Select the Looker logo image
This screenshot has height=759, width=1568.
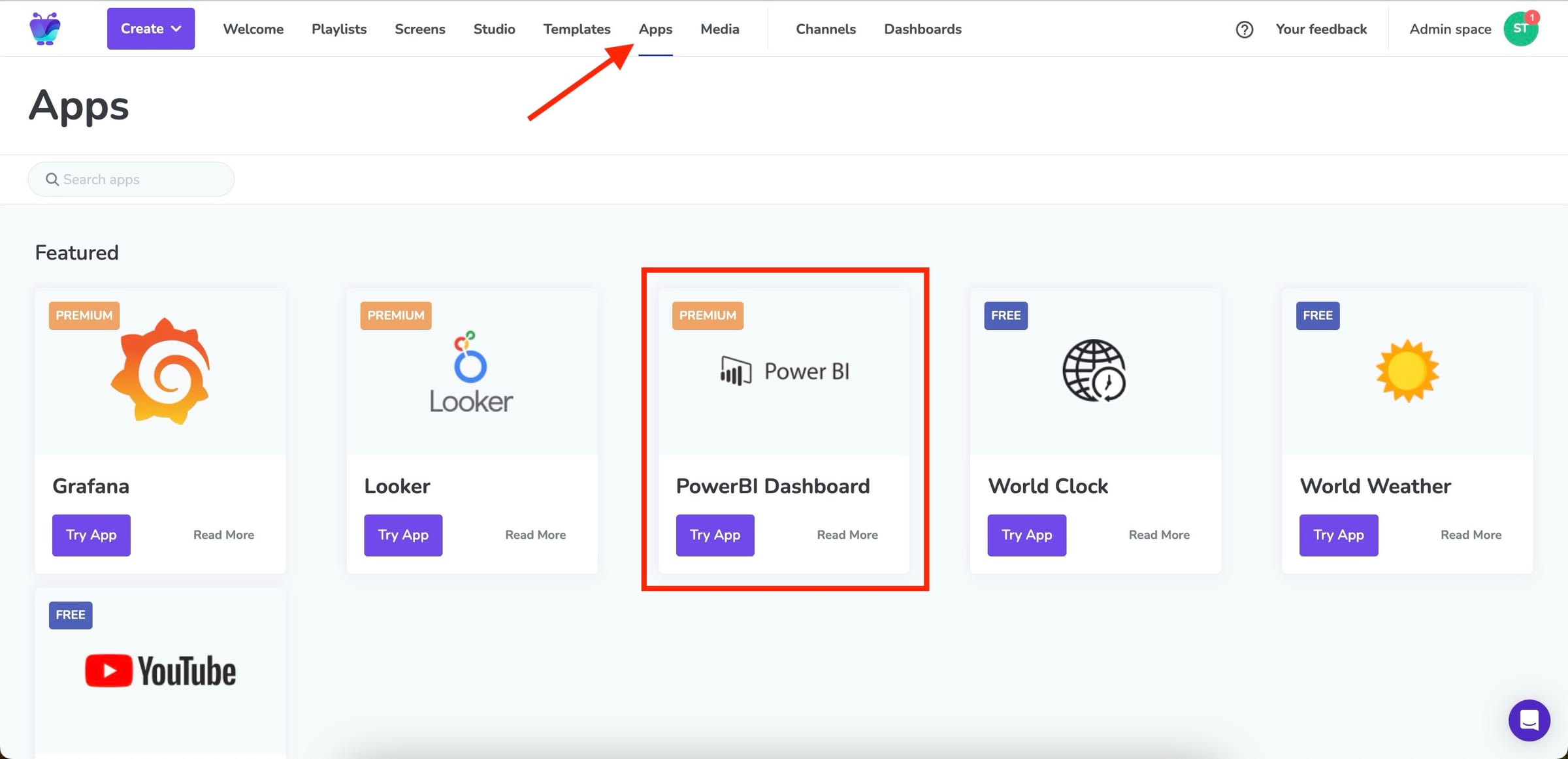coord(471,372)
